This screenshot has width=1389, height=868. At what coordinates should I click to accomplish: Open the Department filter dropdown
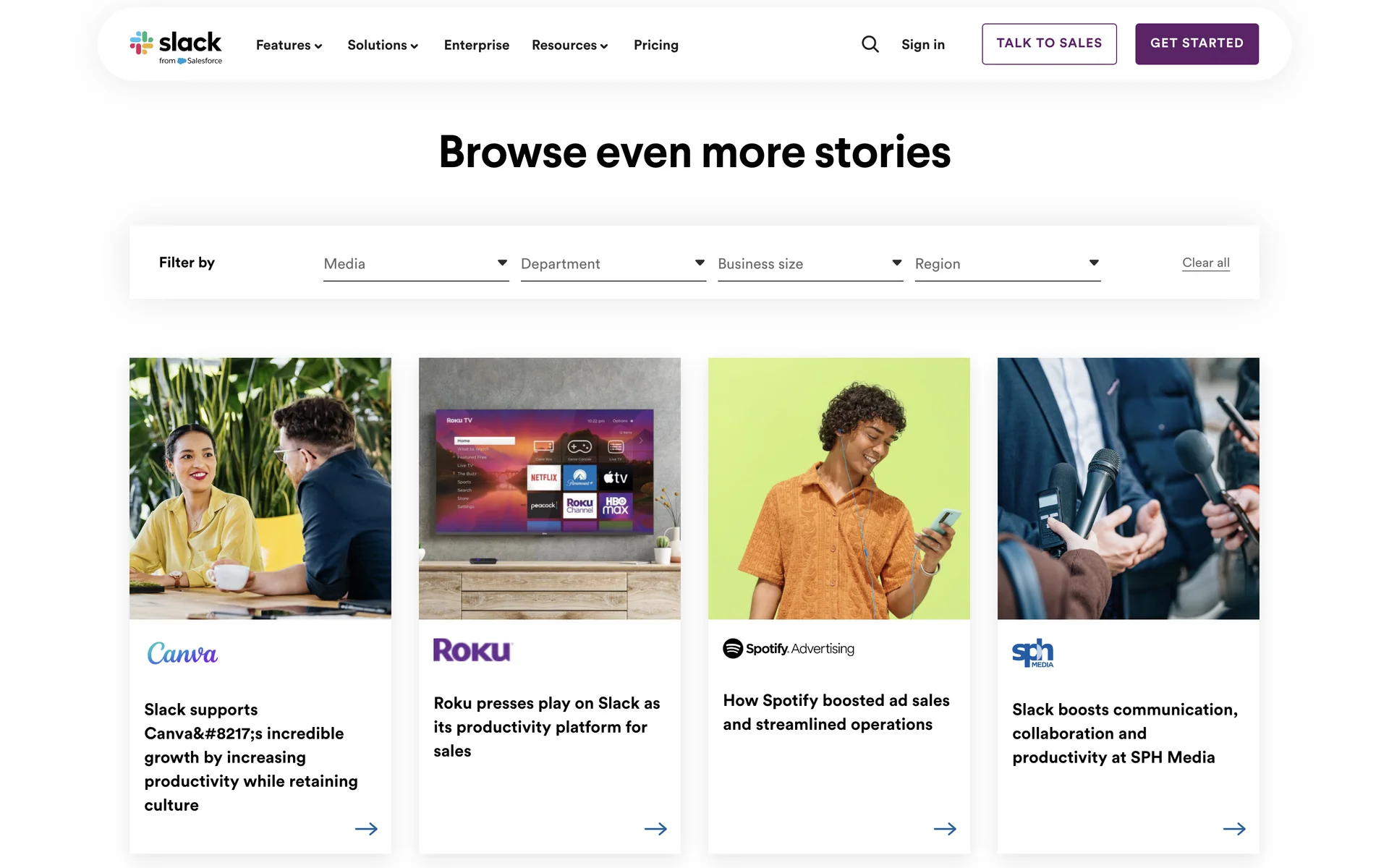613,264
